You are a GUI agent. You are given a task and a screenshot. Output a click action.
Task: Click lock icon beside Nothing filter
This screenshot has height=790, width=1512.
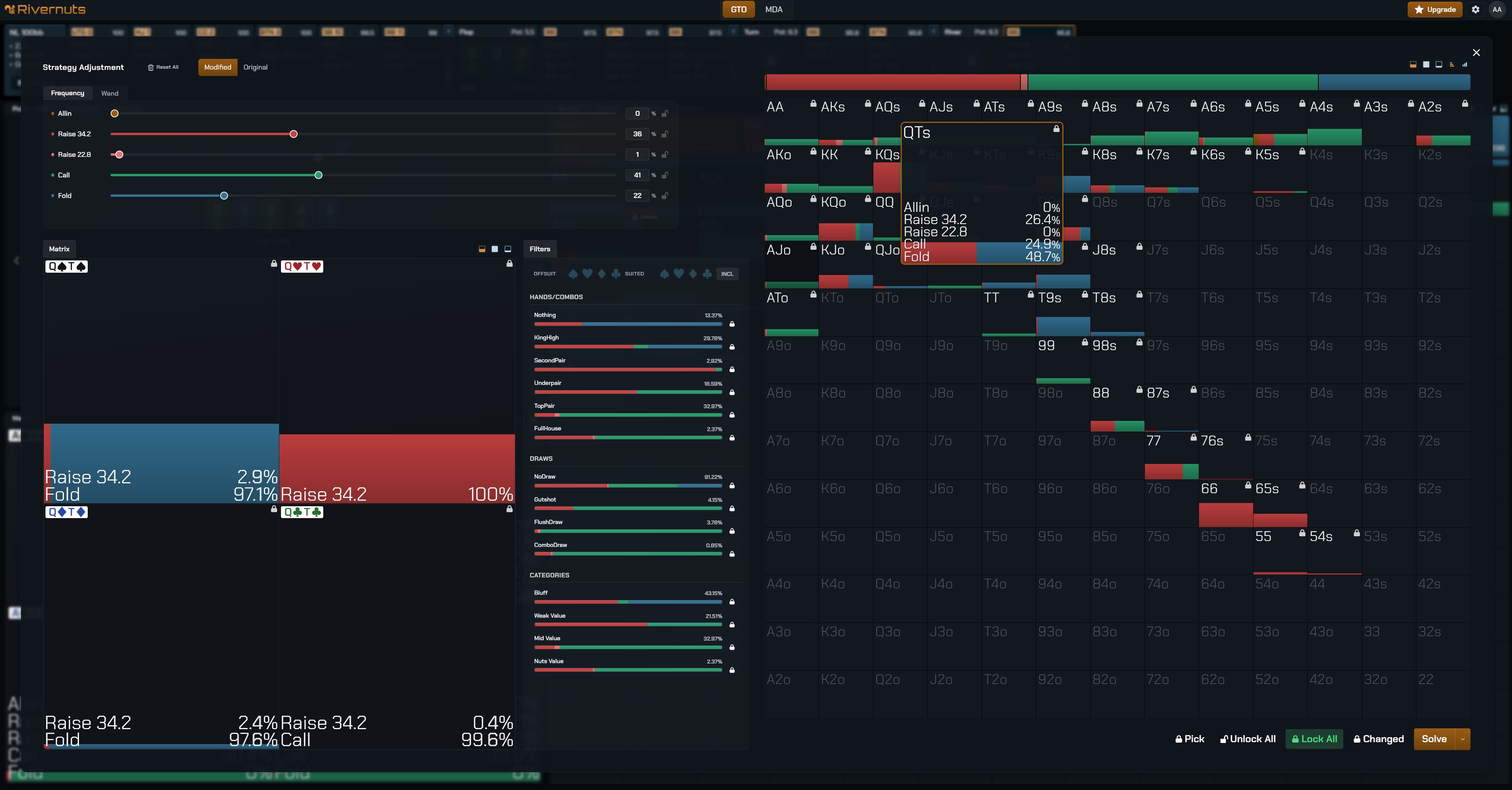(732, 324)
